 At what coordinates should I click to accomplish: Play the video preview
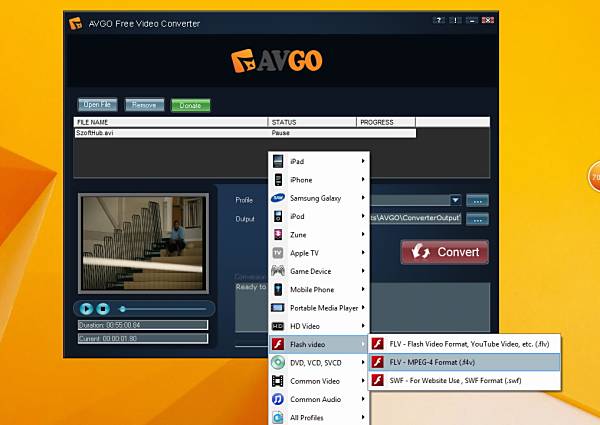[x=86, y=309]
